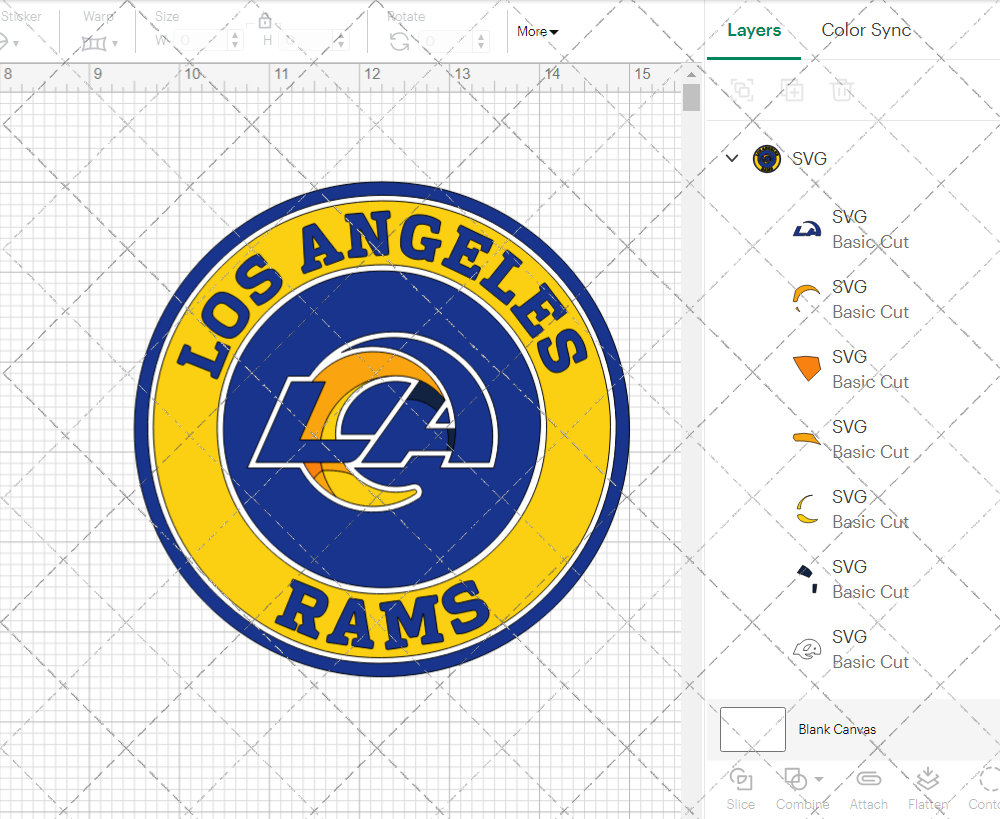The image size is (1000, 819).
Task: Click the Slice tool
Action: (x=740, y=790)
